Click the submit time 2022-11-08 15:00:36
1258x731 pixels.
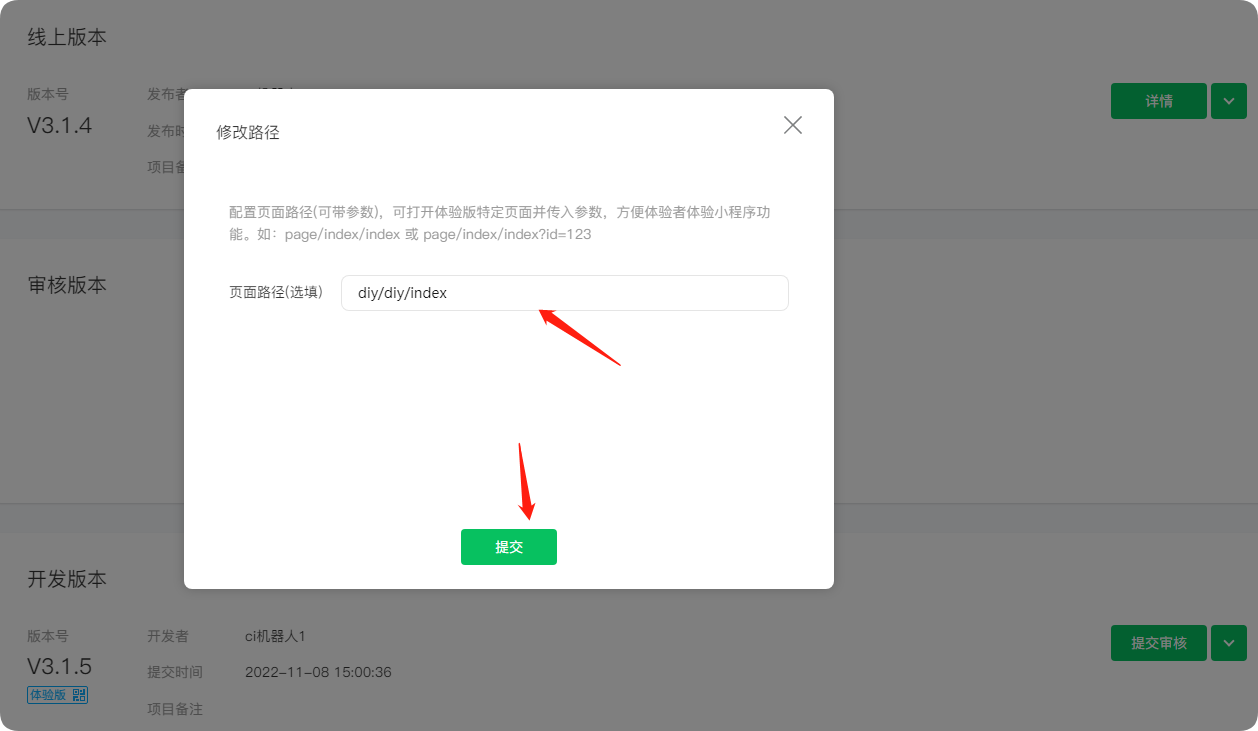[318, 672]
